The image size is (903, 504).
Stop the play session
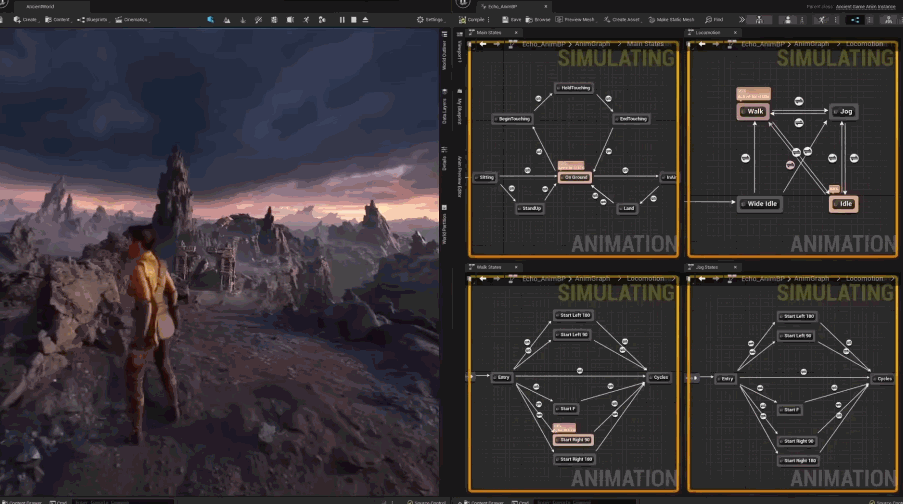click(x=354, y=20)
